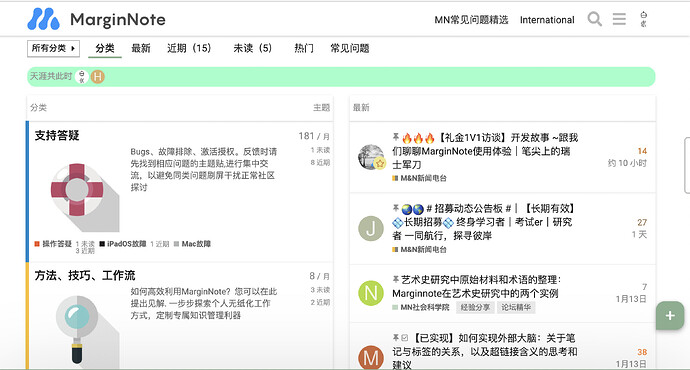
Task: Open the MN社会科学院 category tag
Action: pos(421,307)
